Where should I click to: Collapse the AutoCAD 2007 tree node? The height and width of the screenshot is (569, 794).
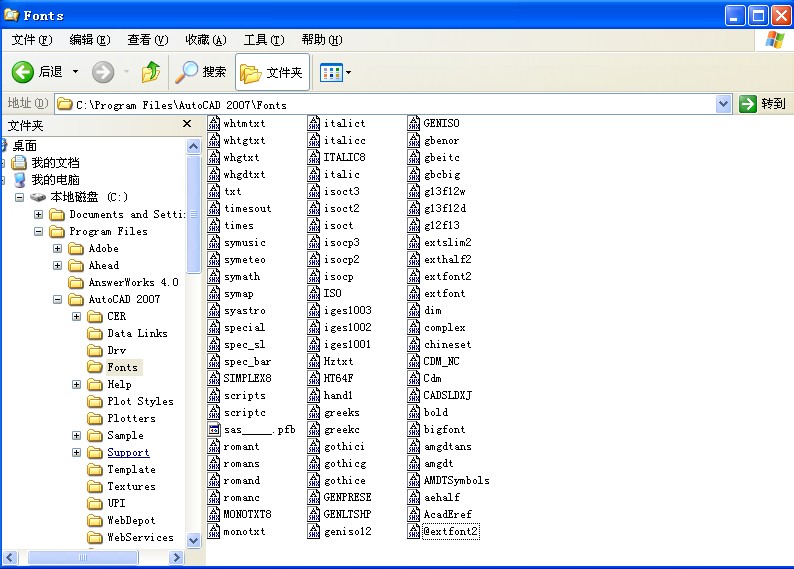coord(57,300)
